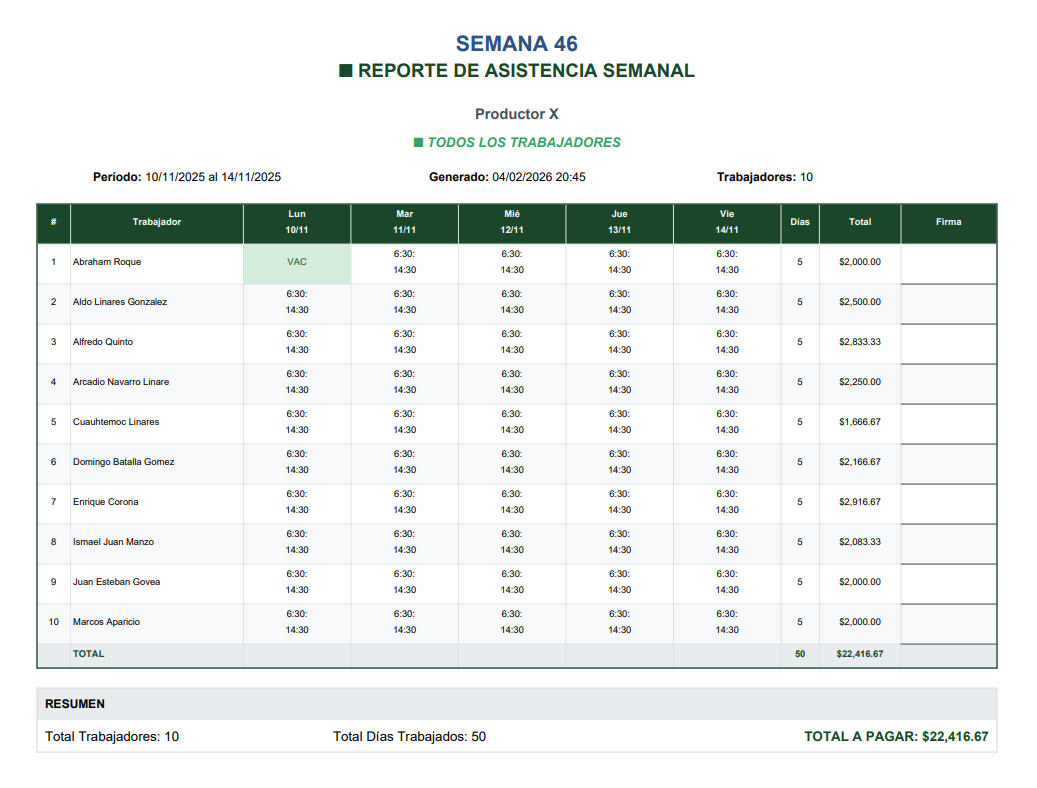Click the RESUMEN section heading
This screenshot has height=788, width=1037.
tap(75, 704)
